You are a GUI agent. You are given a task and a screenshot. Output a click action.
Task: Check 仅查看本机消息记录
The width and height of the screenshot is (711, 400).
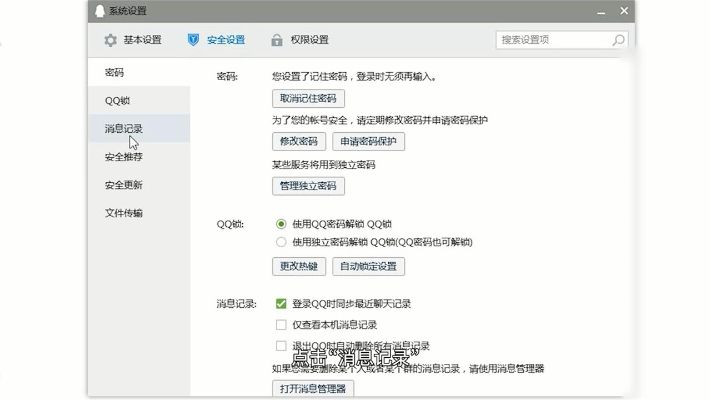281,325
